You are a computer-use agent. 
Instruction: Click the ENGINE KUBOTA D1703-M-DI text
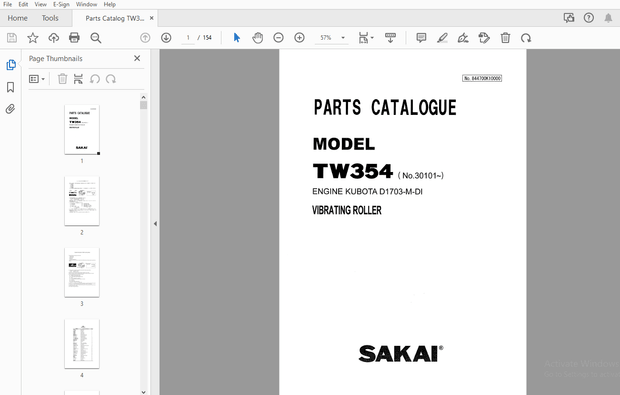click(367, 192)
